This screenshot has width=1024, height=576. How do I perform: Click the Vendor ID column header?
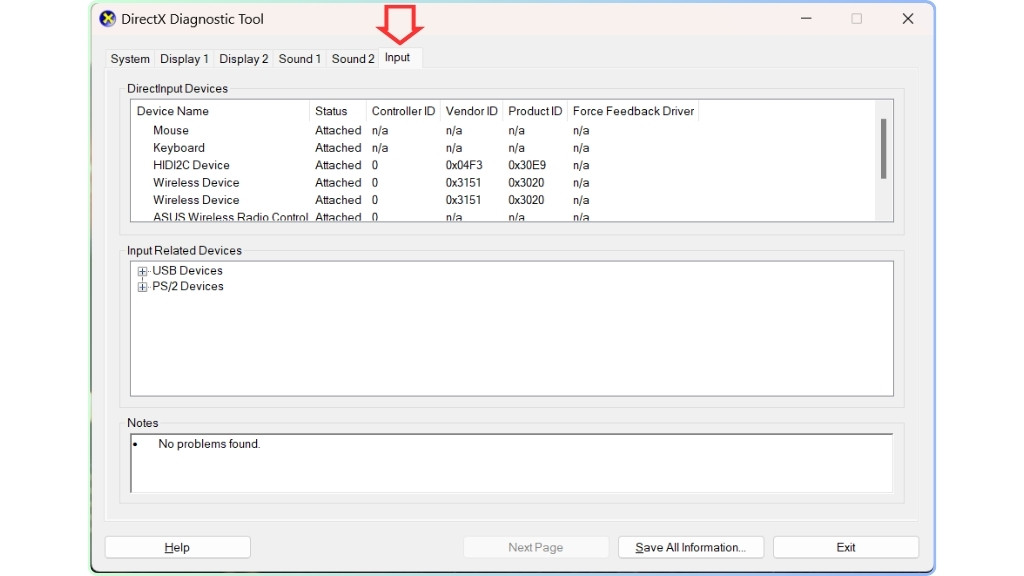pos(470,111)
